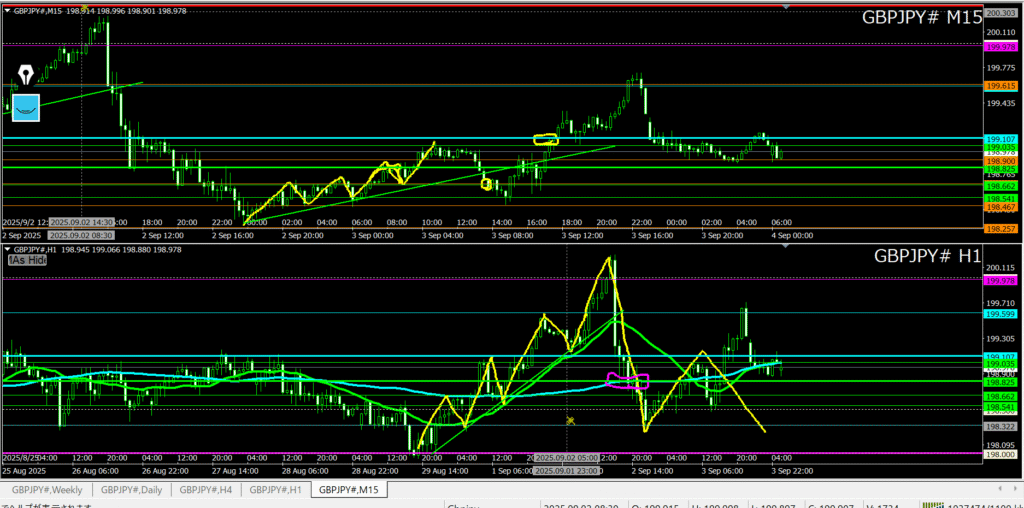Click the 2025.09.02 14:30 crosshair time label
Screen dimensions: 1024x508
[82, 222]
